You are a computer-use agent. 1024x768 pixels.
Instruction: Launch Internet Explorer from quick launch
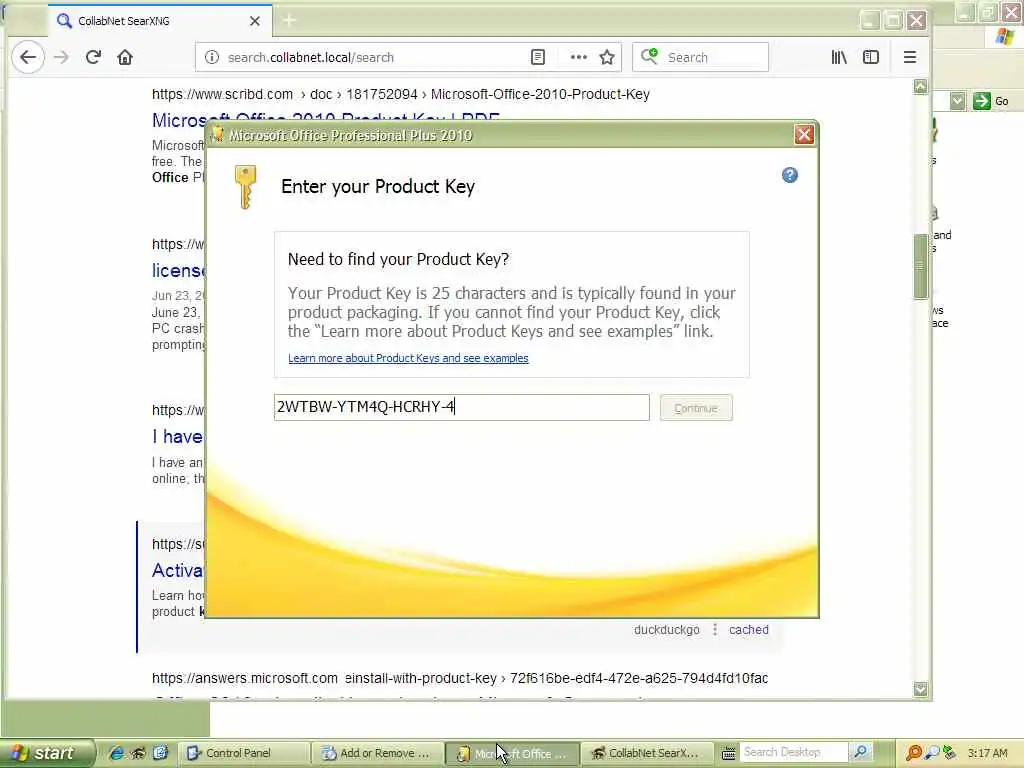pyautogui.click(x=116, y=753)
